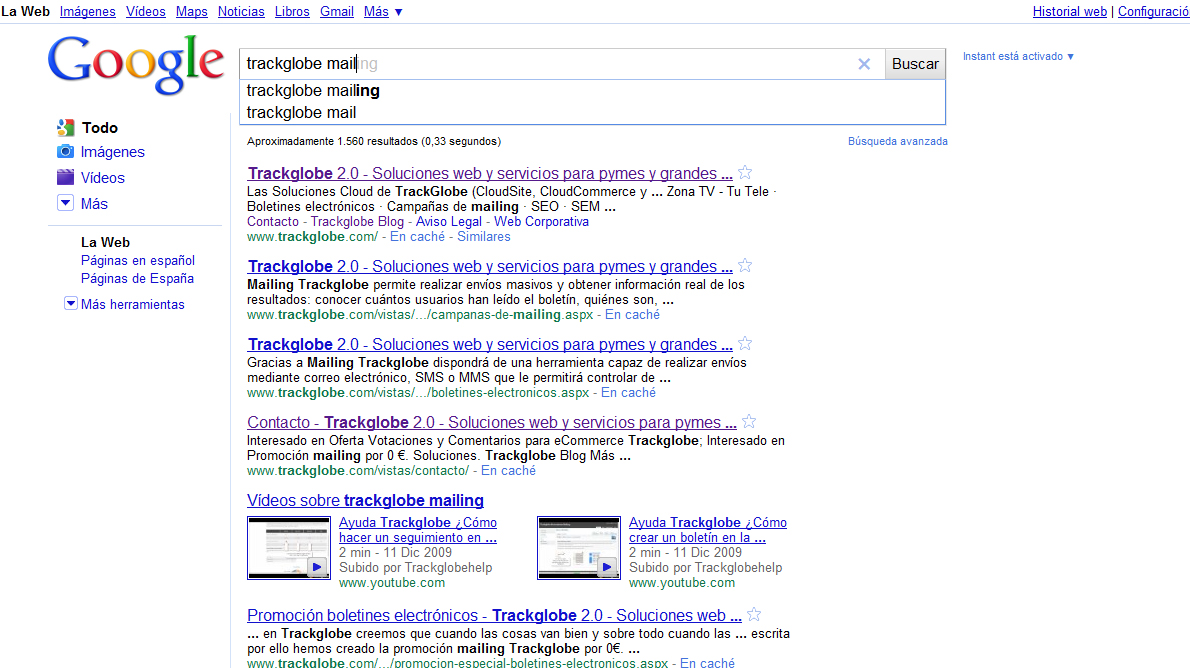Click the Google logo

tap(136, 65)
